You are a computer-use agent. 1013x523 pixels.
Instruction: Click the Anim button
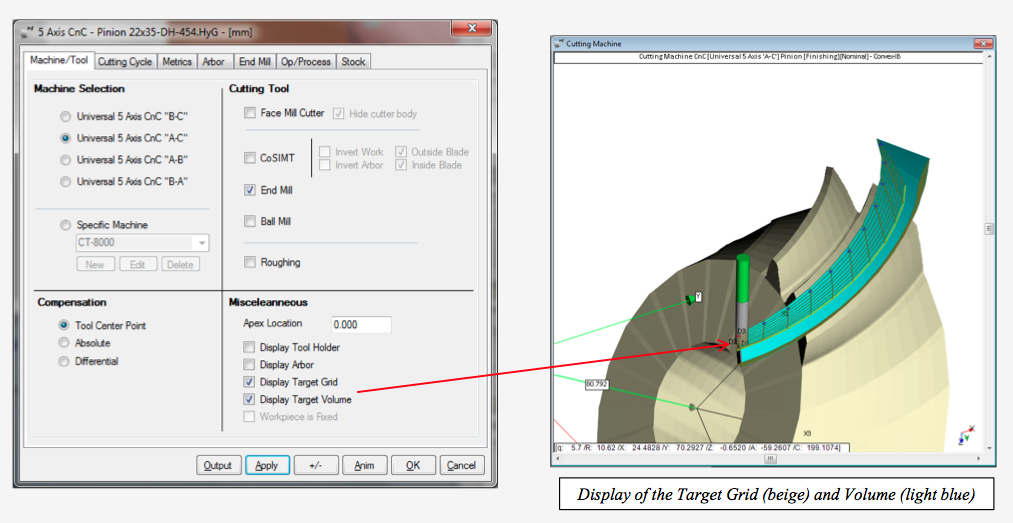click(x=364, y=466)
